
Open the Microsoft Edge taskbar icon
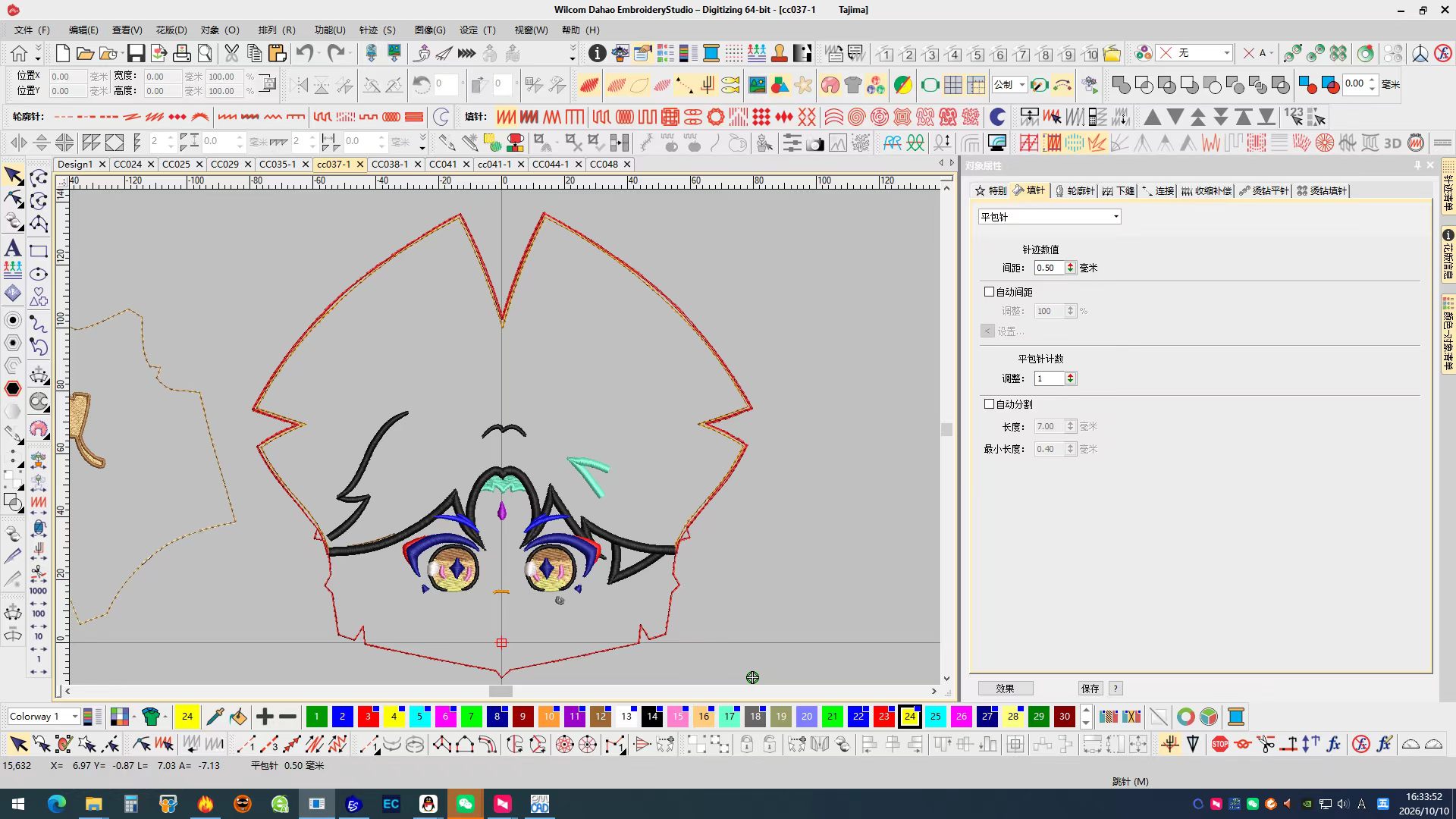point(57,804)
